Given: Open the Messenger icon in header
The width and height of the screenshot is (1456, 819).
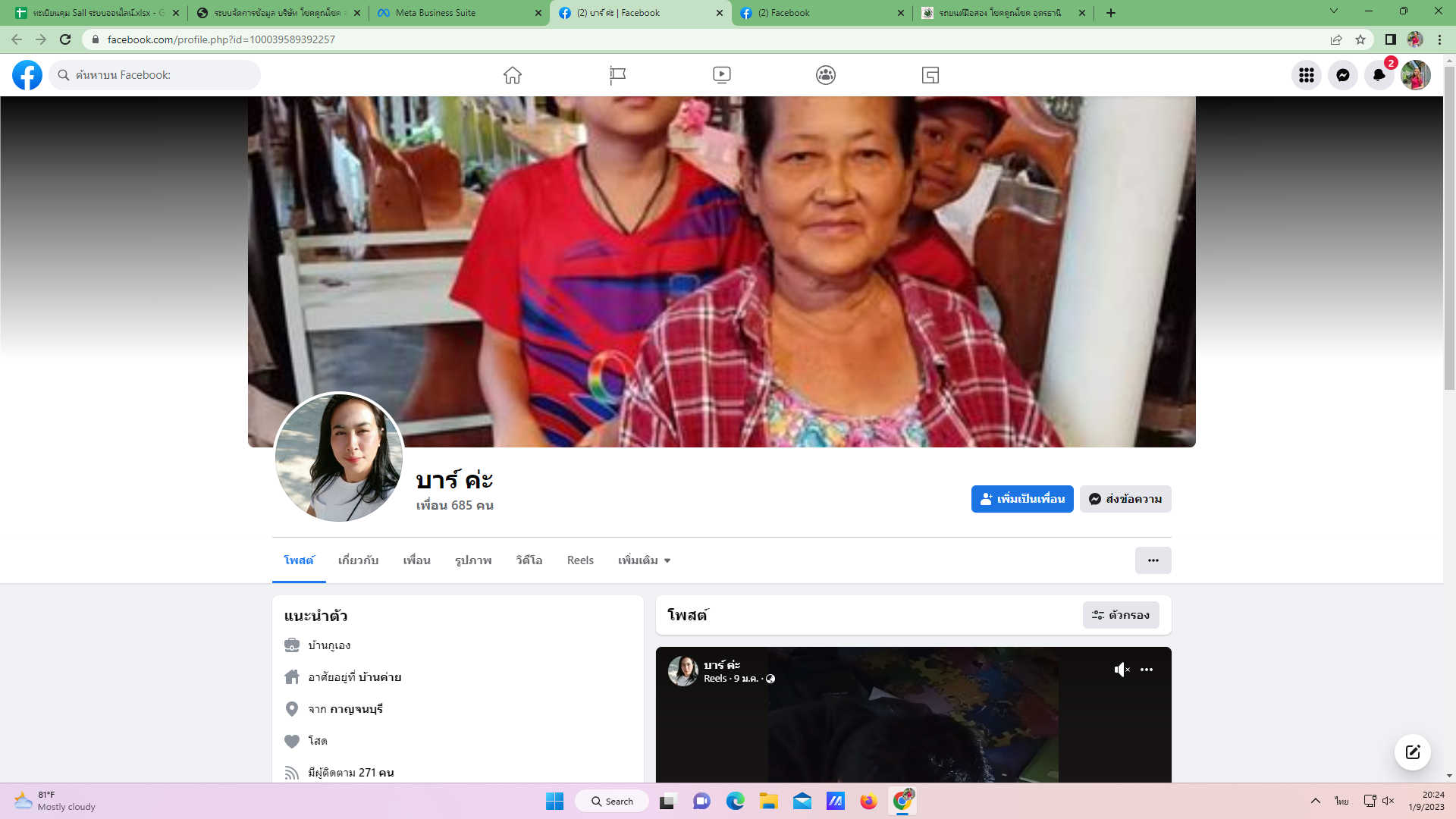Looking at the screenshot, I should [1342, 75].
